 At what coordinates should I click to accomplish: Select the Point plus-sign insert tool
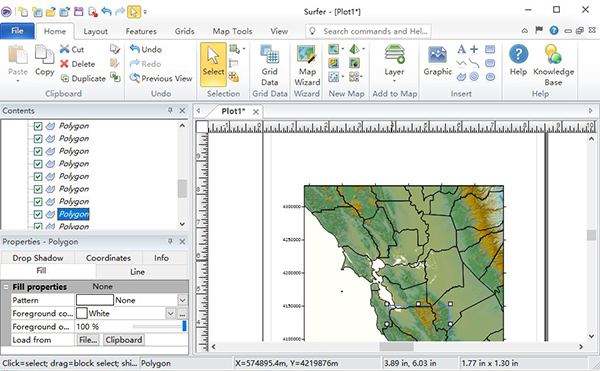pyautogui.click(x=474, y=49)
